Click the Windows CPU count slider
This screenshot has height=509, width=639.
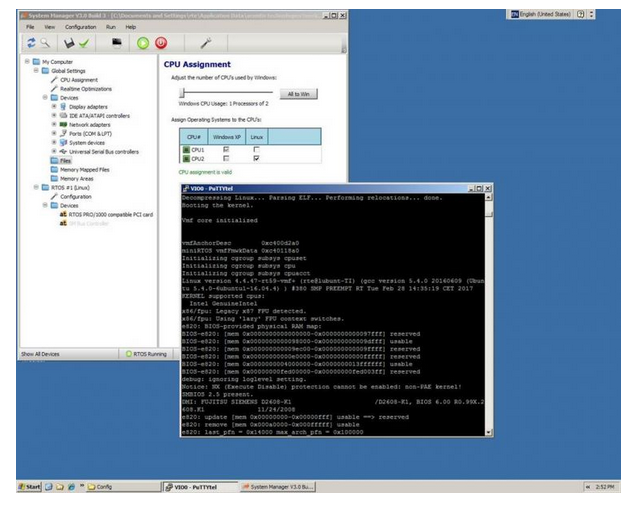(182, 92)
